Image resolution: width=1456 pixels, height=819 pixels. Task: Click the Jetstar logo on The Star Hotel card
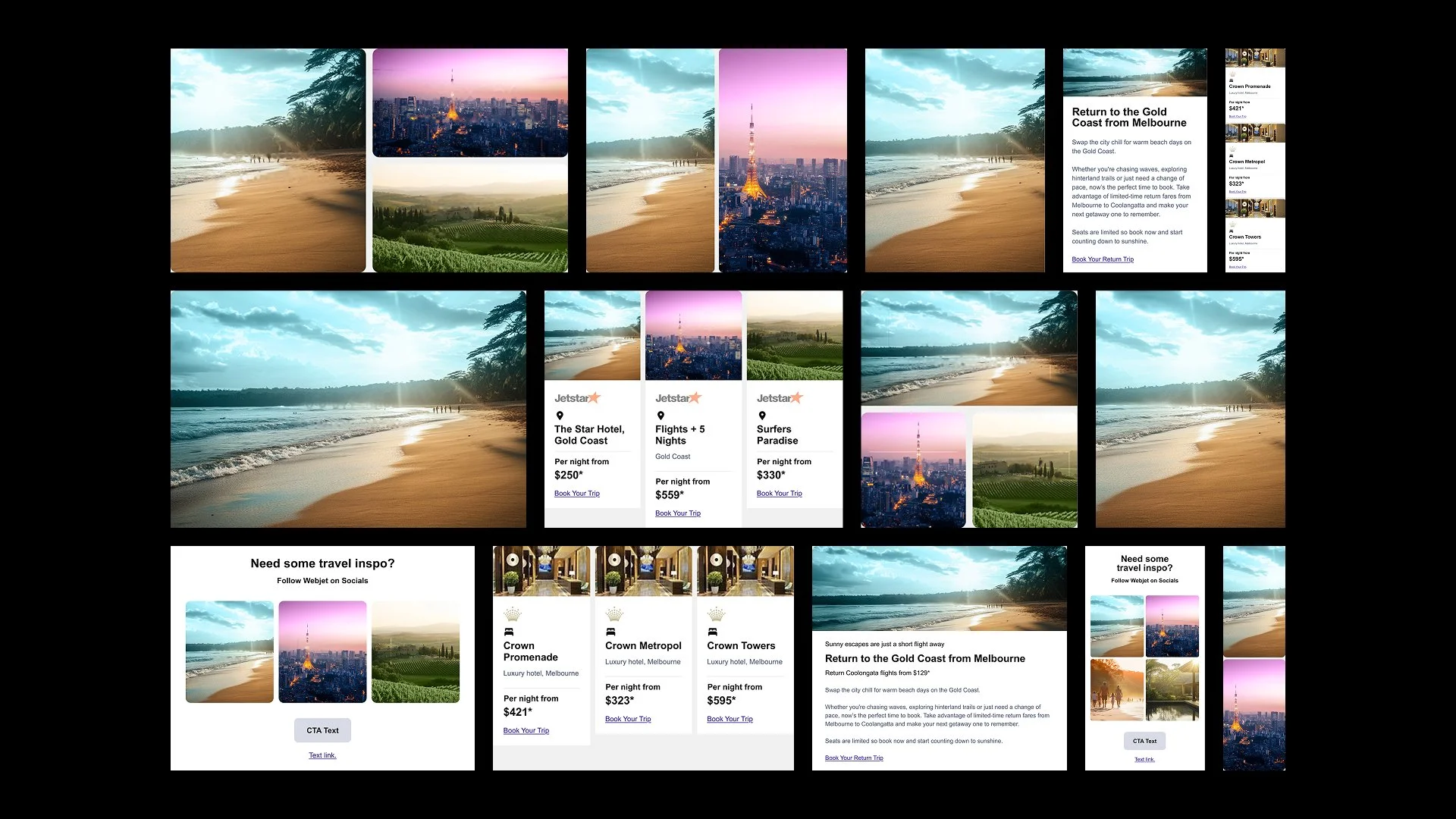coord(577,397)
